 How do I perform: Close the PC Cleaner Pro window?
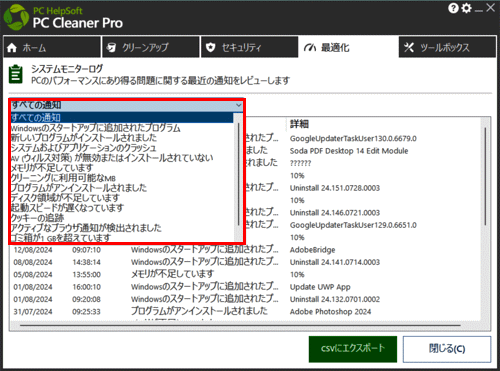click(490, 8)
